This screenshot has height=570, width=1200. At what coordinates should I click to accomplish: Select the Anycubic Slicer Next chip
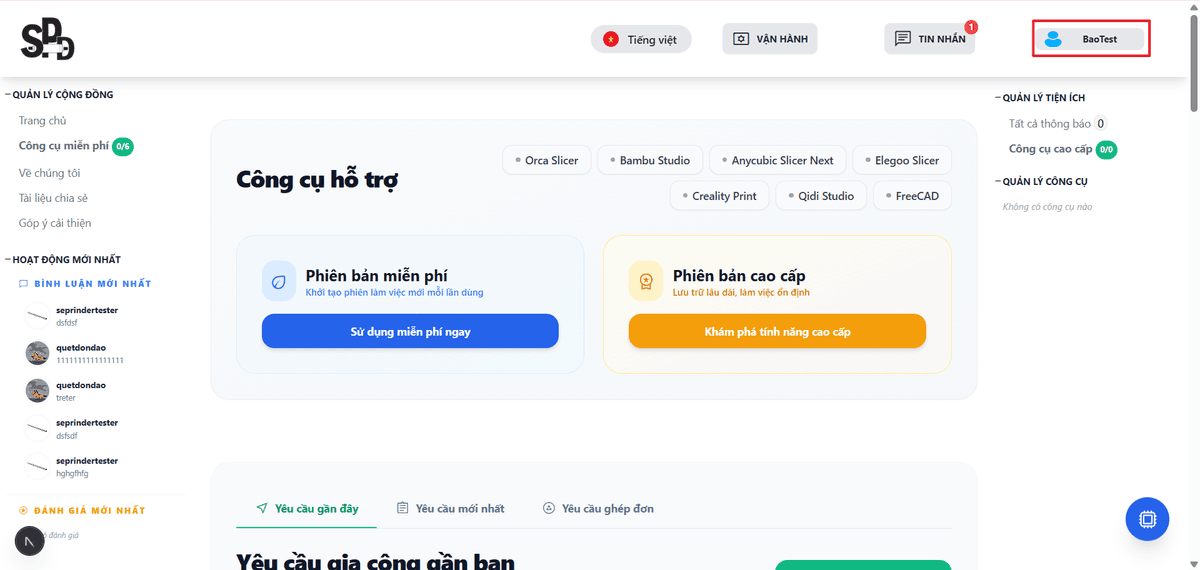point(778,160)
